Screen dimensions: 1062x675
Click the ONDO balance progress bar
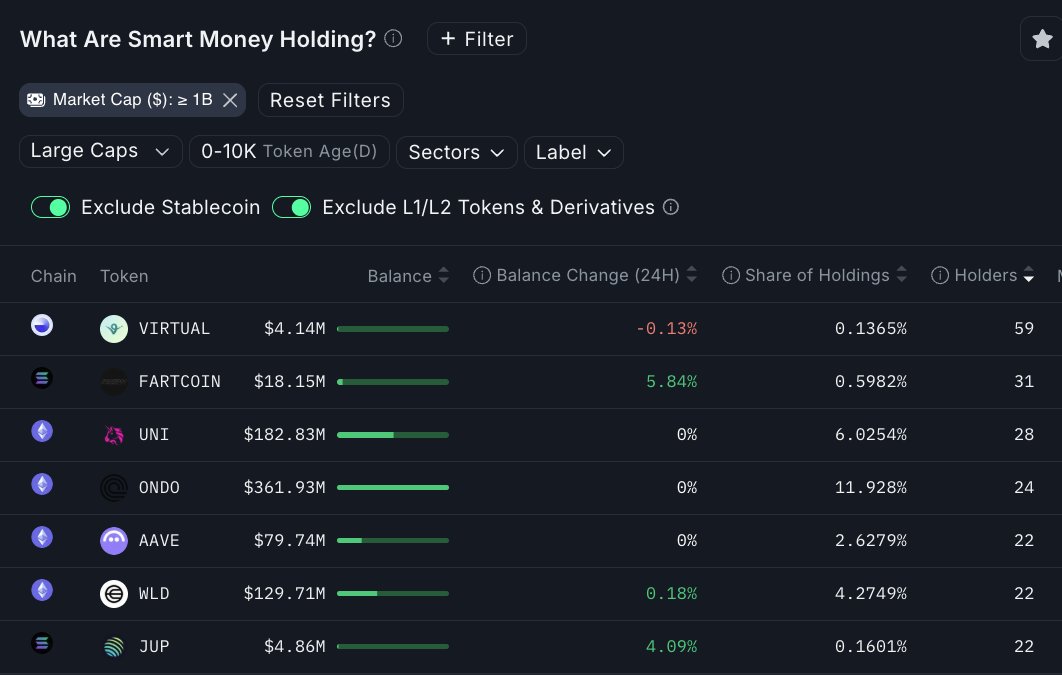tap(393, 487)
